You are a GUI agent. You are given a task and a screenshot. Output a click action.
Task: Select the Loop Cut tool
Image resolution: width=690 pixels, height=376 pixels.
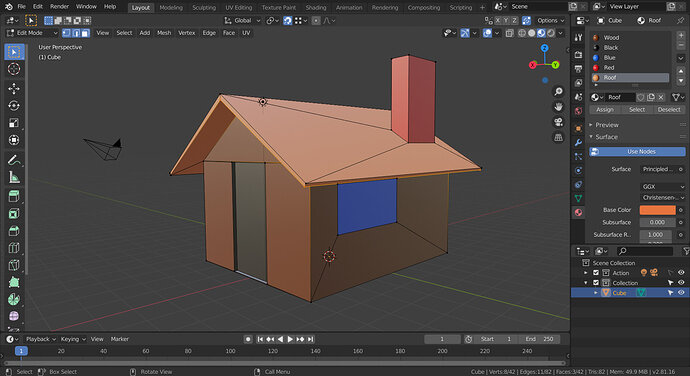pyautogui.click(x=14, y=248)
